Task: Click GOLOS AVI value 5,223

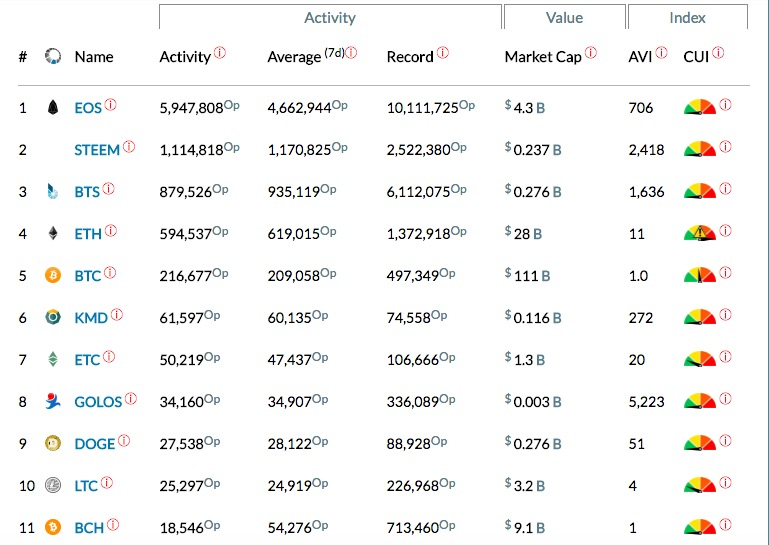Action: (x=646, y=402)
